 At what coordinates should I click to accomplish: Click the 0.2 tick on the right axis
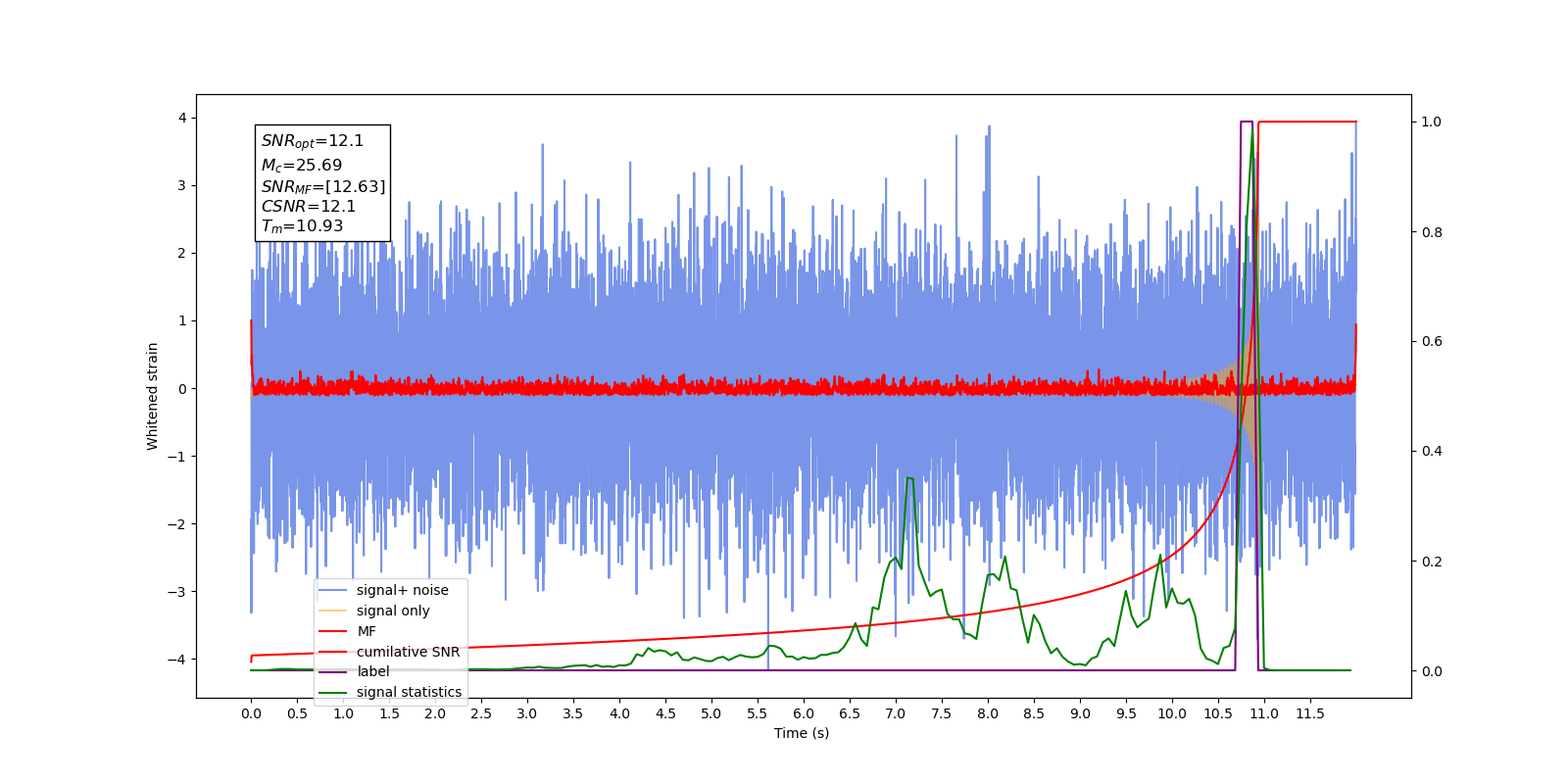pos(1432,562)
